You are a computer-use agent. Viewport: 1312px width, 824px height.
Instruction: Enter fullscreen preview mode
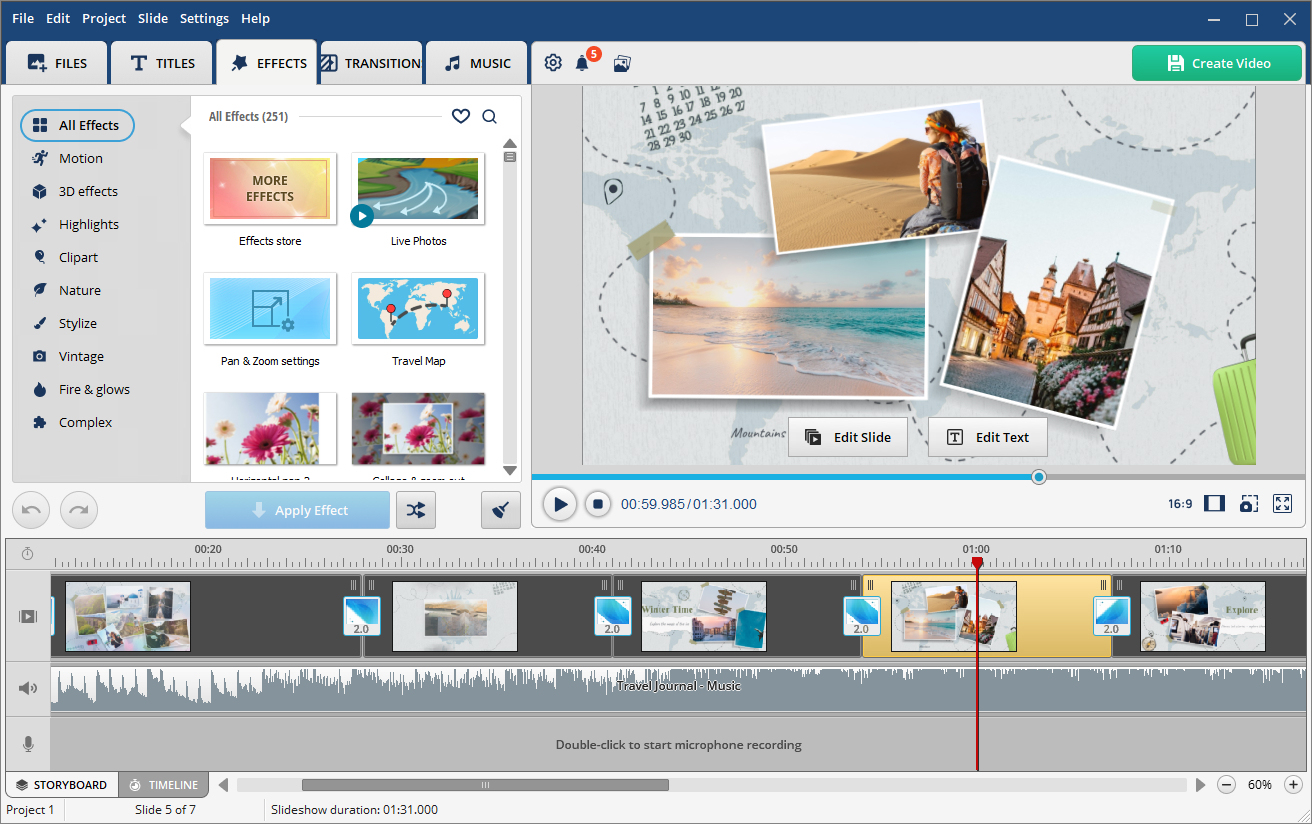1282,504
